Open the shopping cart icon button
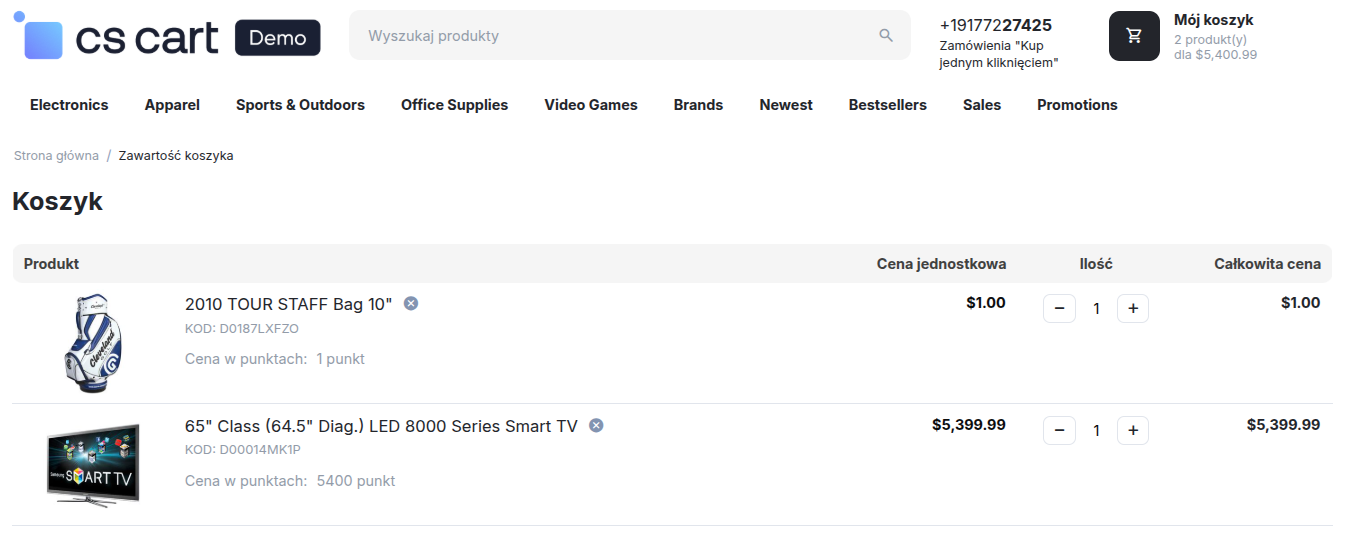The image size is (1359, 535). click(x=1134, y=36)
